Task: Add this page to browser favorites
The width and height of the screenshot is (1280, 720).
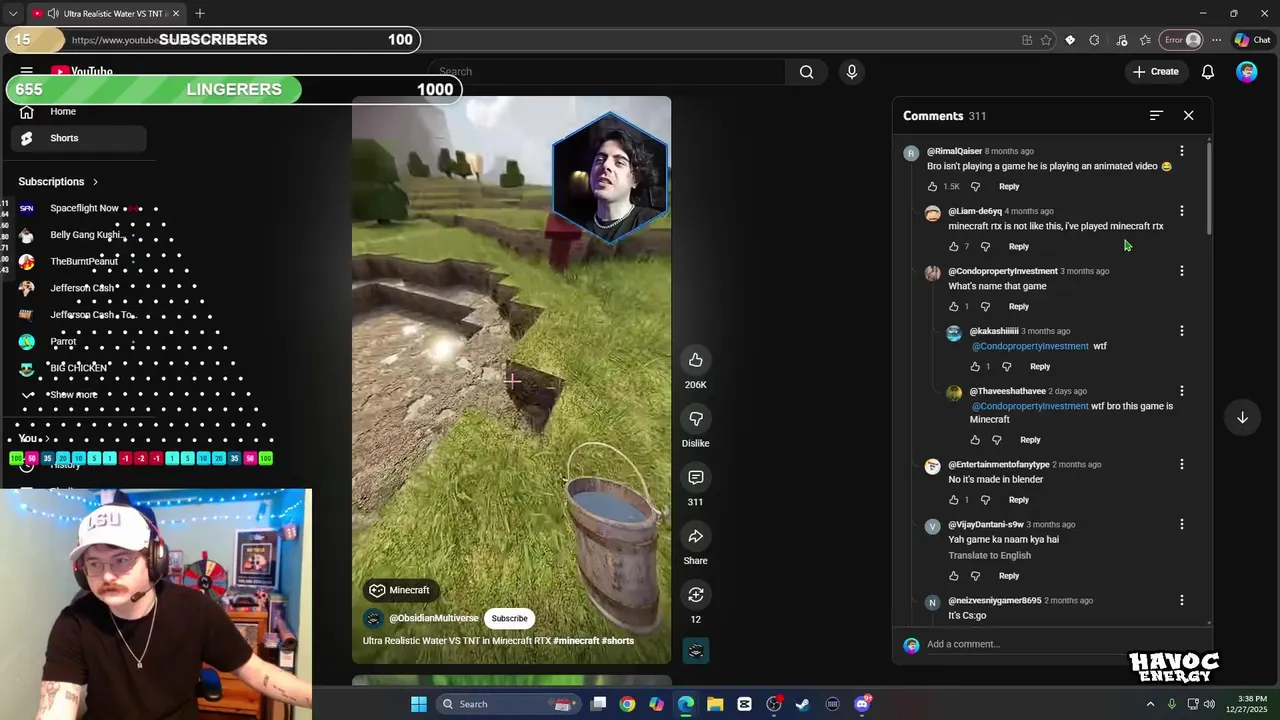Action: (1046, 40)
